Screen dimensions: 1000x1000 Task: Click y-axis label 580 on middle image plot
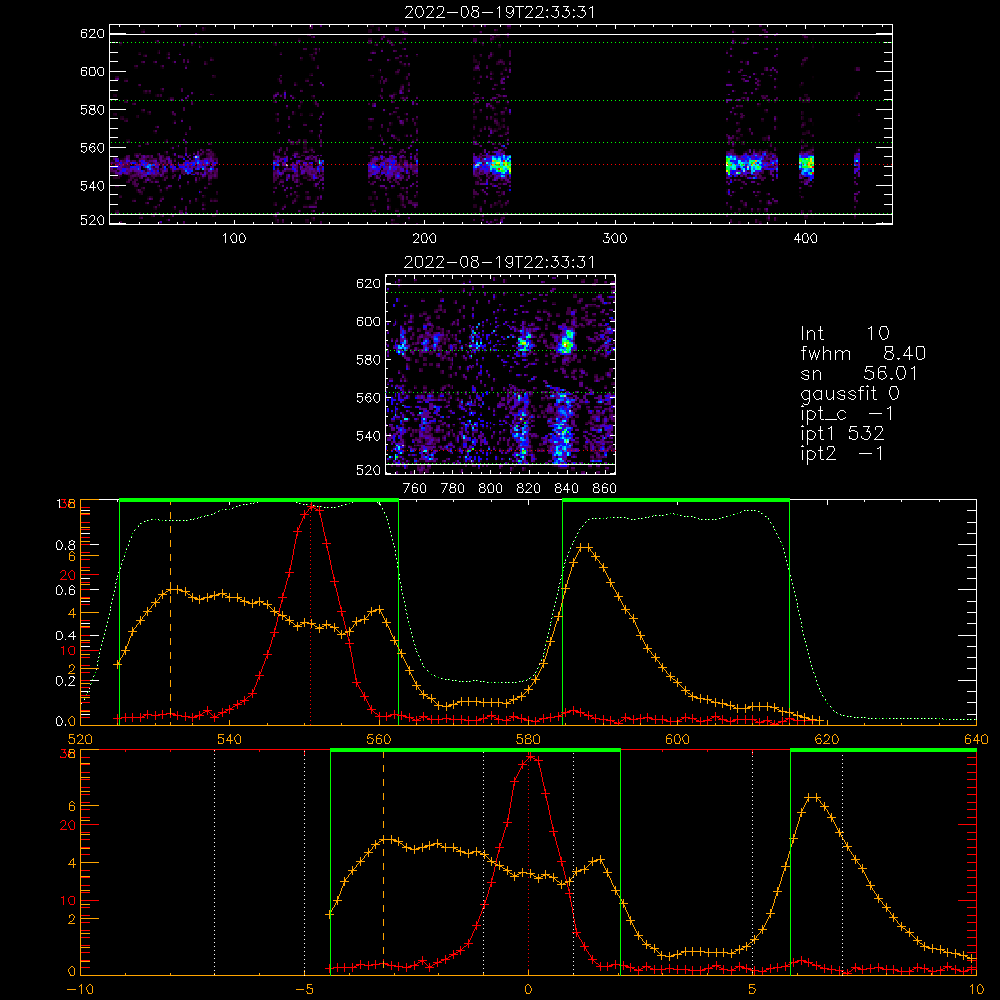tap(369, 360)
